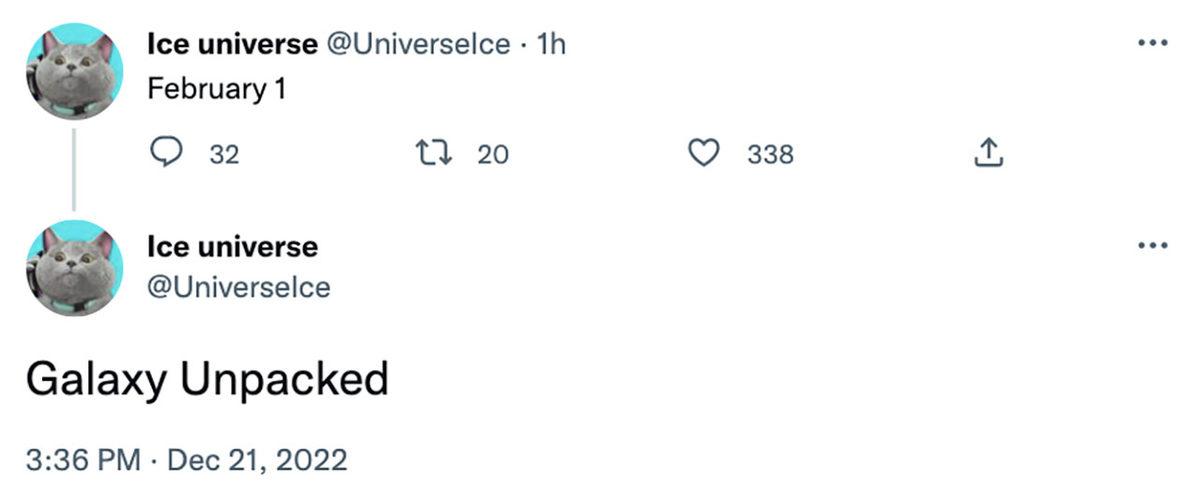Screen dimensions: 1200x492
Task: Click the reply speech bubble icon
Action: (x=166, y=153)
